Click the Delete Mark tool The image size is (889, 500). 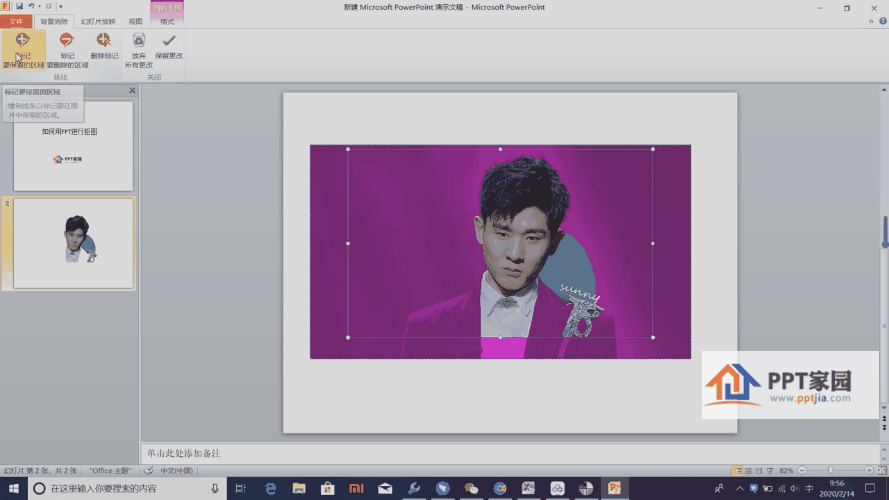click(104, 46)
